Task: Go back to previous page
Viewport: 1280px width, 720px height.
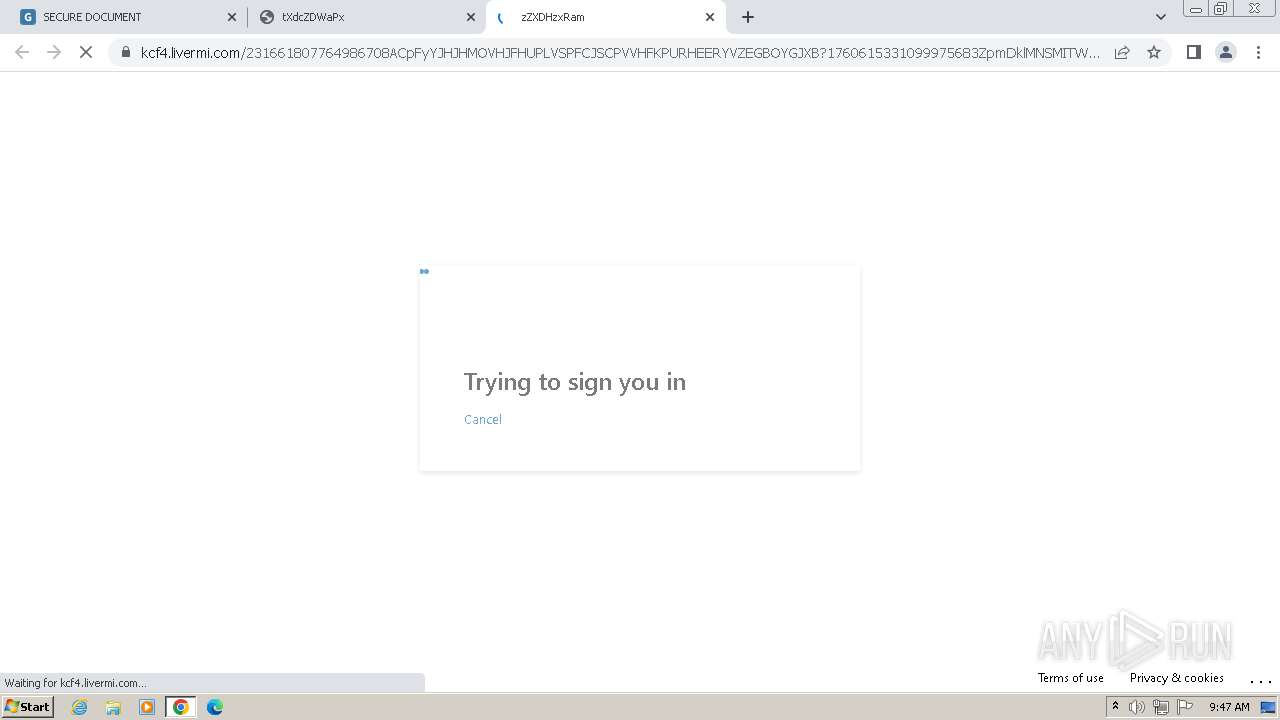Action: (22, 52)
